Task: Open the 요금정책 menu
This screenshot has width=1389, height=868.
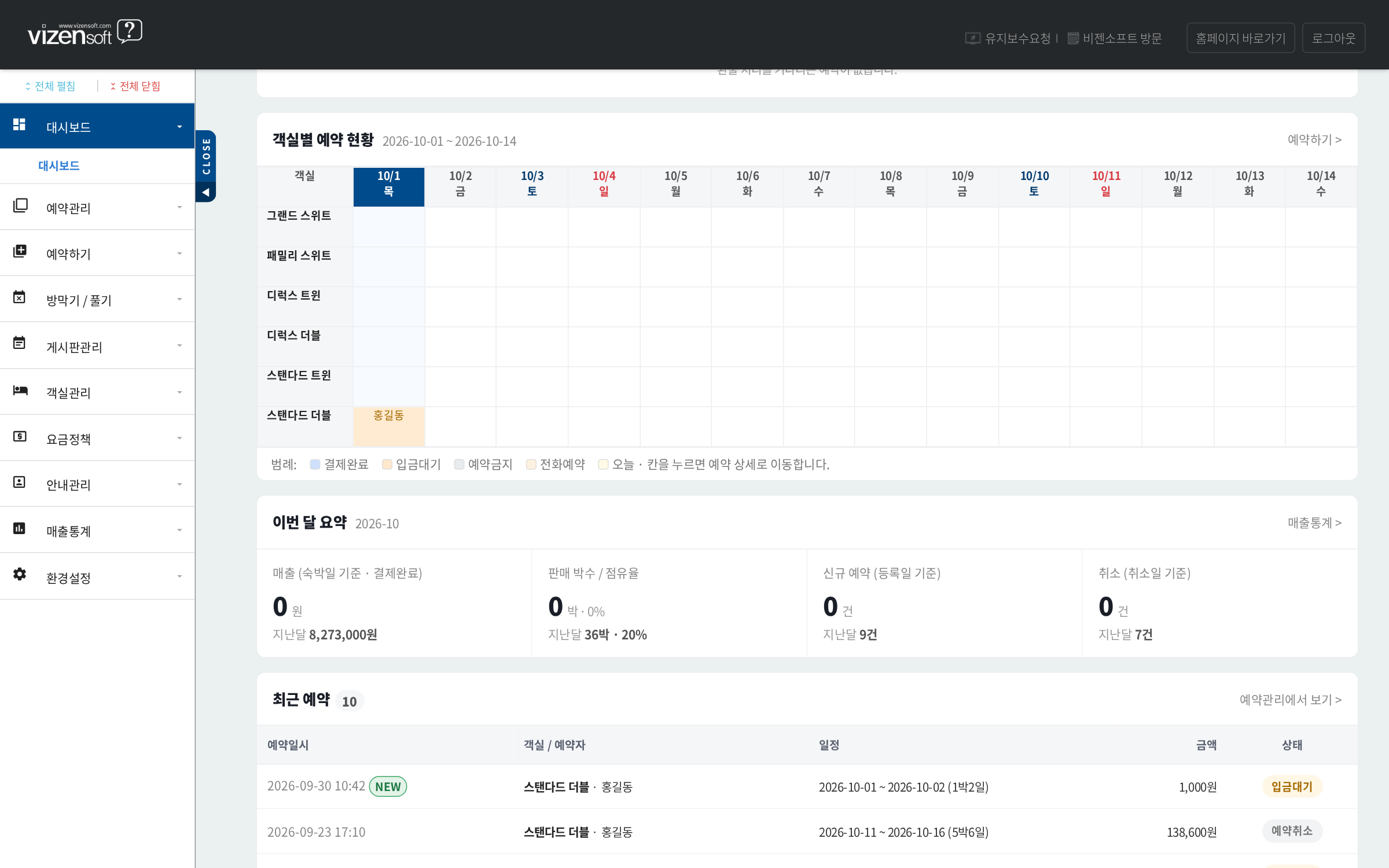Action: [x=97, y=438]
